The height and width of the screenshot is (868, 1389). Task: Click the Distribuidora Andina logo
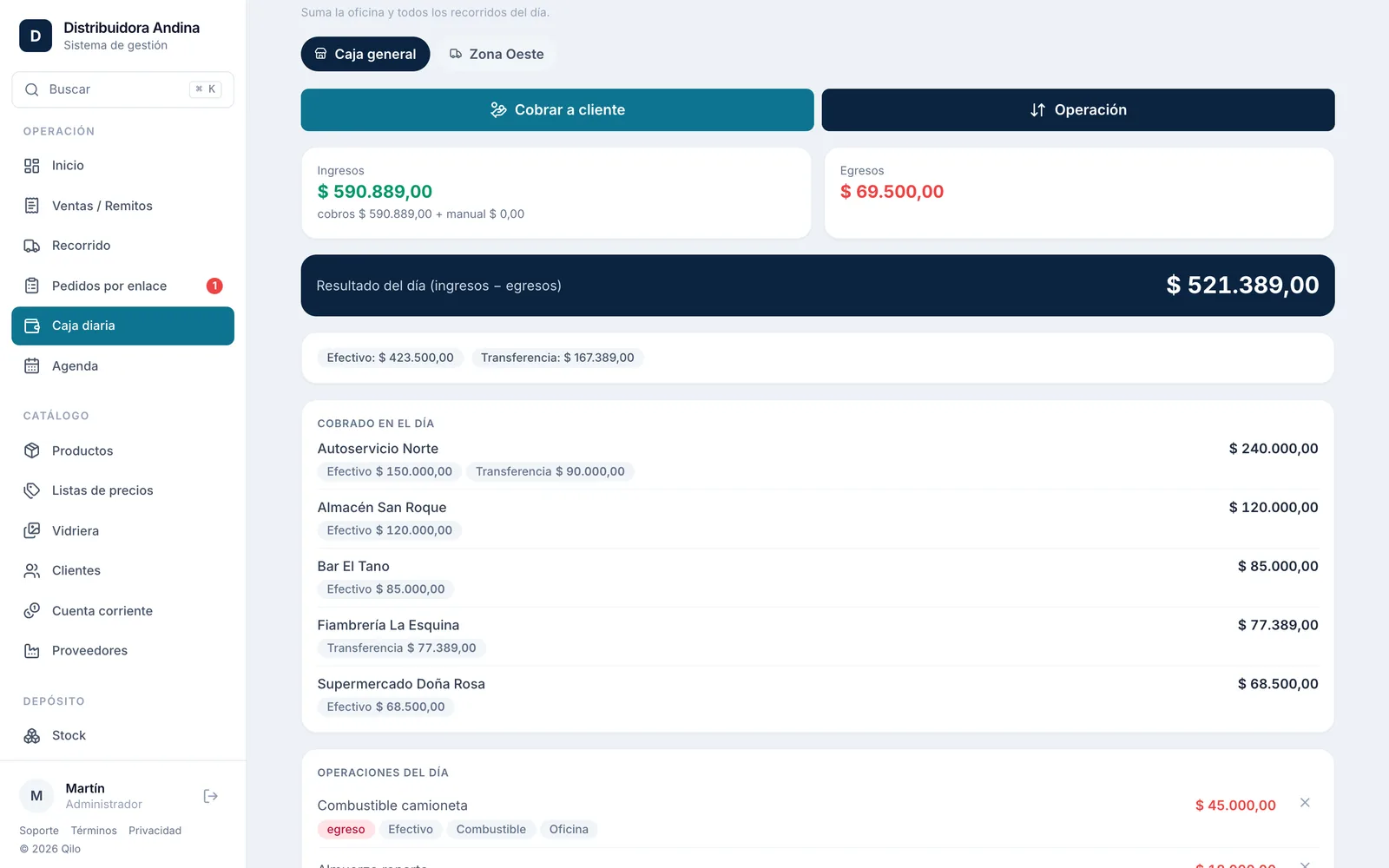click(x=36, y=36)
